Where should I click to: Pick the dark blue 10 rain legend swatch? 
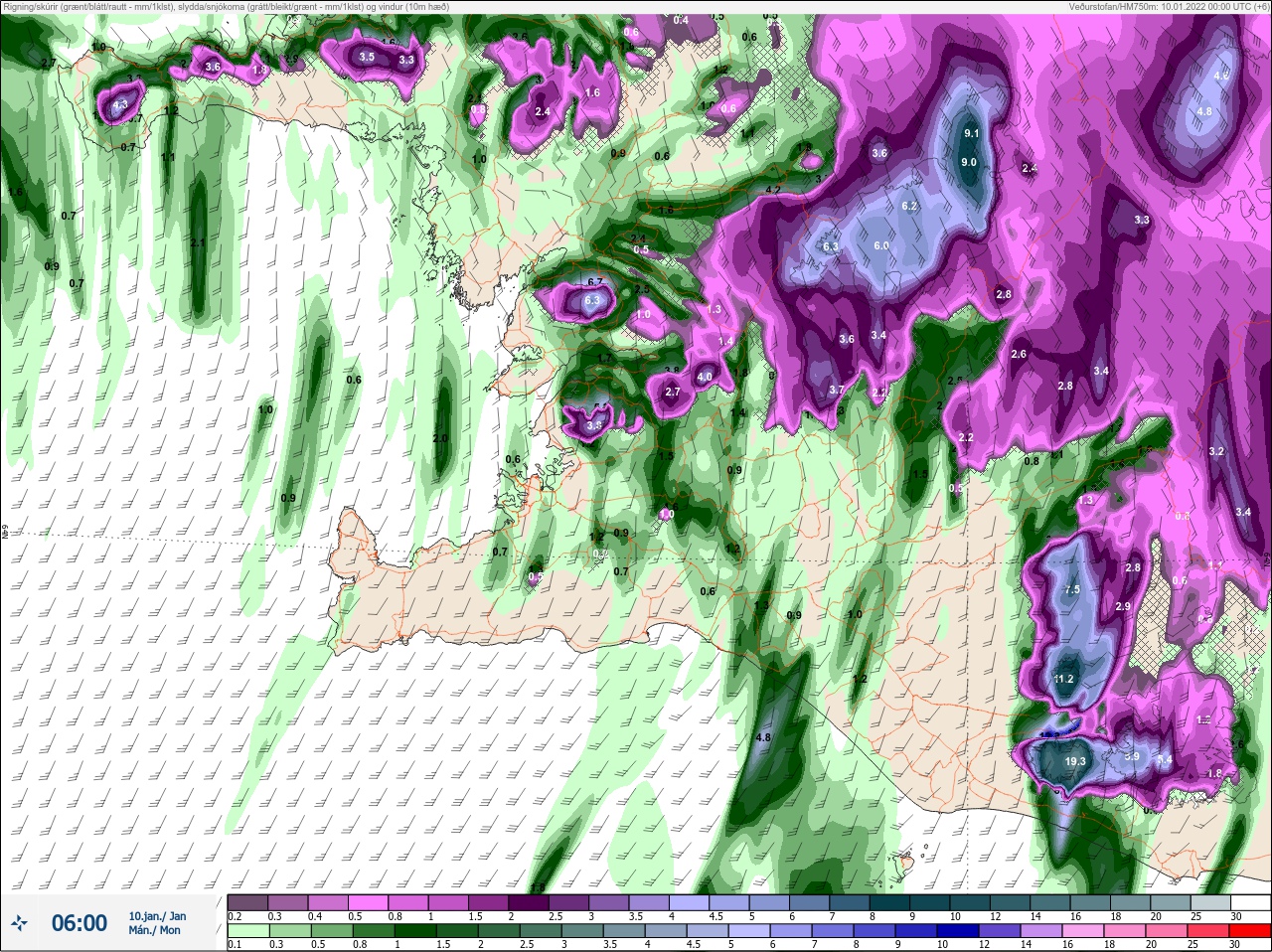pos(958,931)
